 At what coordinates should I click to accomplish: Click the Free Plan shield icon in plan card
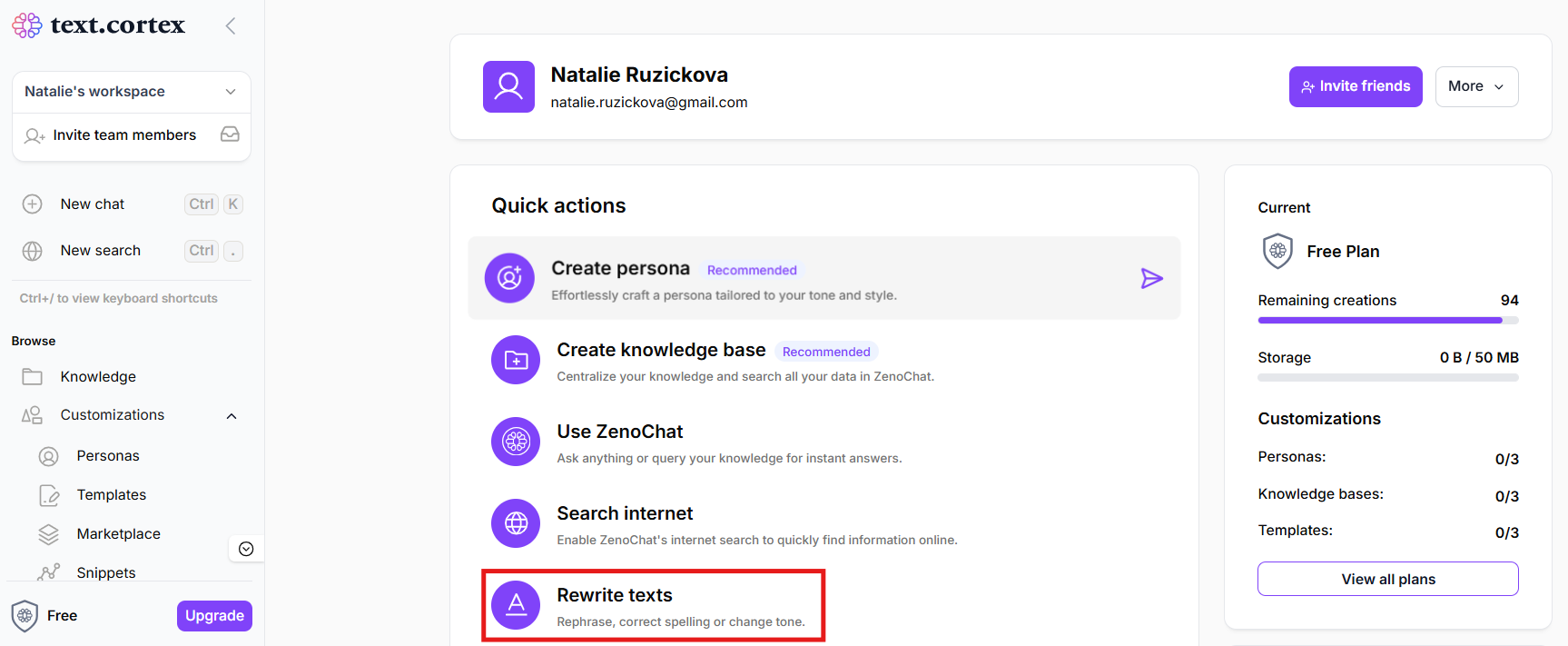(1277, 251)
